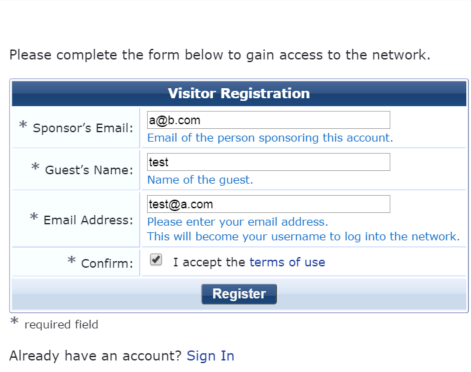
Task: Click the 'I accept the' text
Action: (x=209, y=262)
